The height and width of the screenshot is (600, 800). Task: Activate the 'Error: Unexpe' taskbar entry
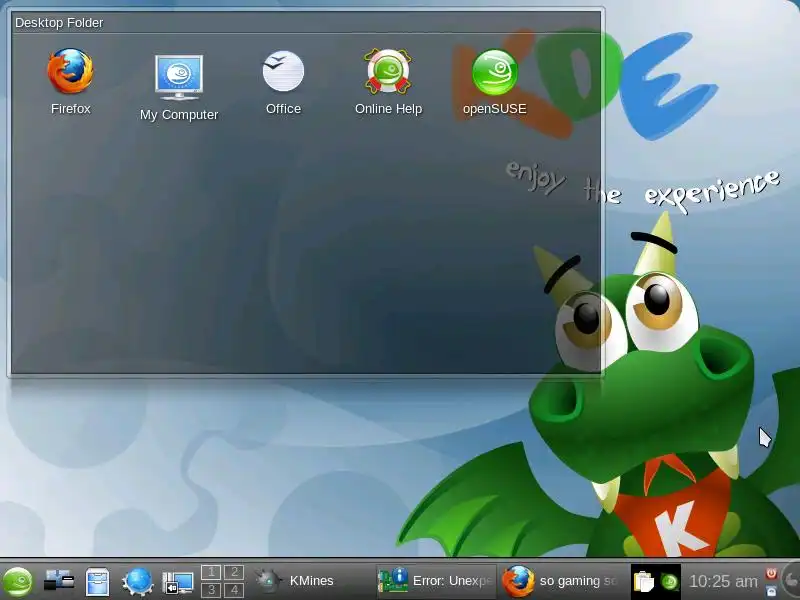[436, 581]
